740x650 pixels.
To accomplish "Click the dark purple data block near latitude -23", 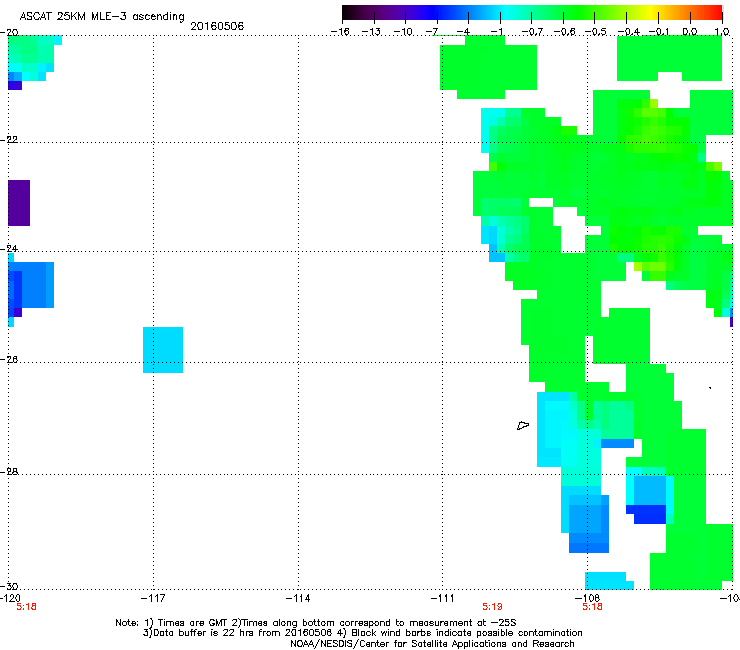I will (x=19, y=203).
